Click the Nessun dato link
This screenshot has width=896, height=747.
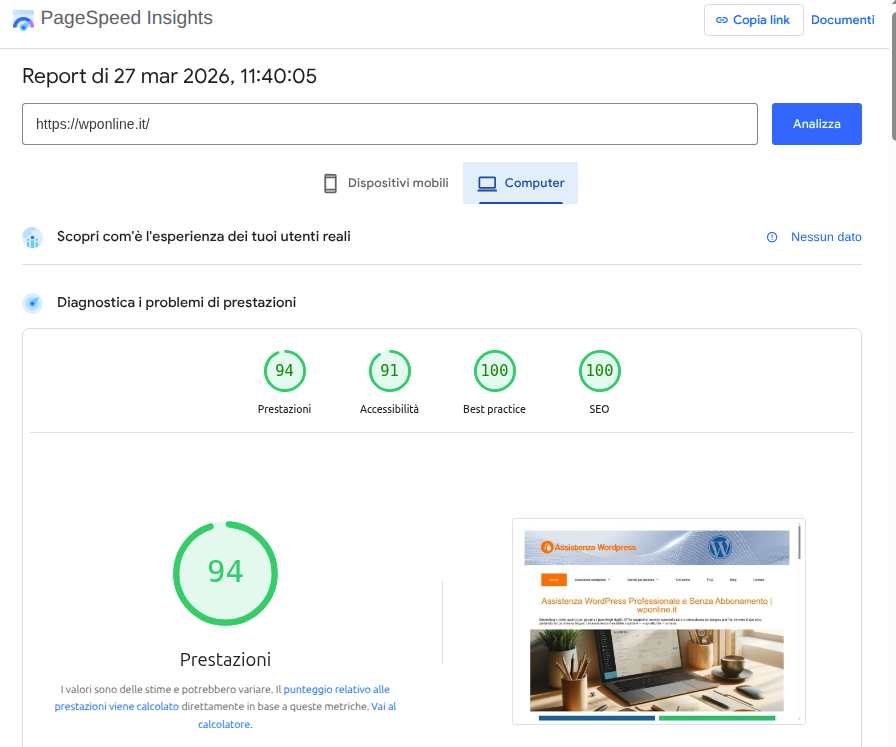(x=826, y=237)
